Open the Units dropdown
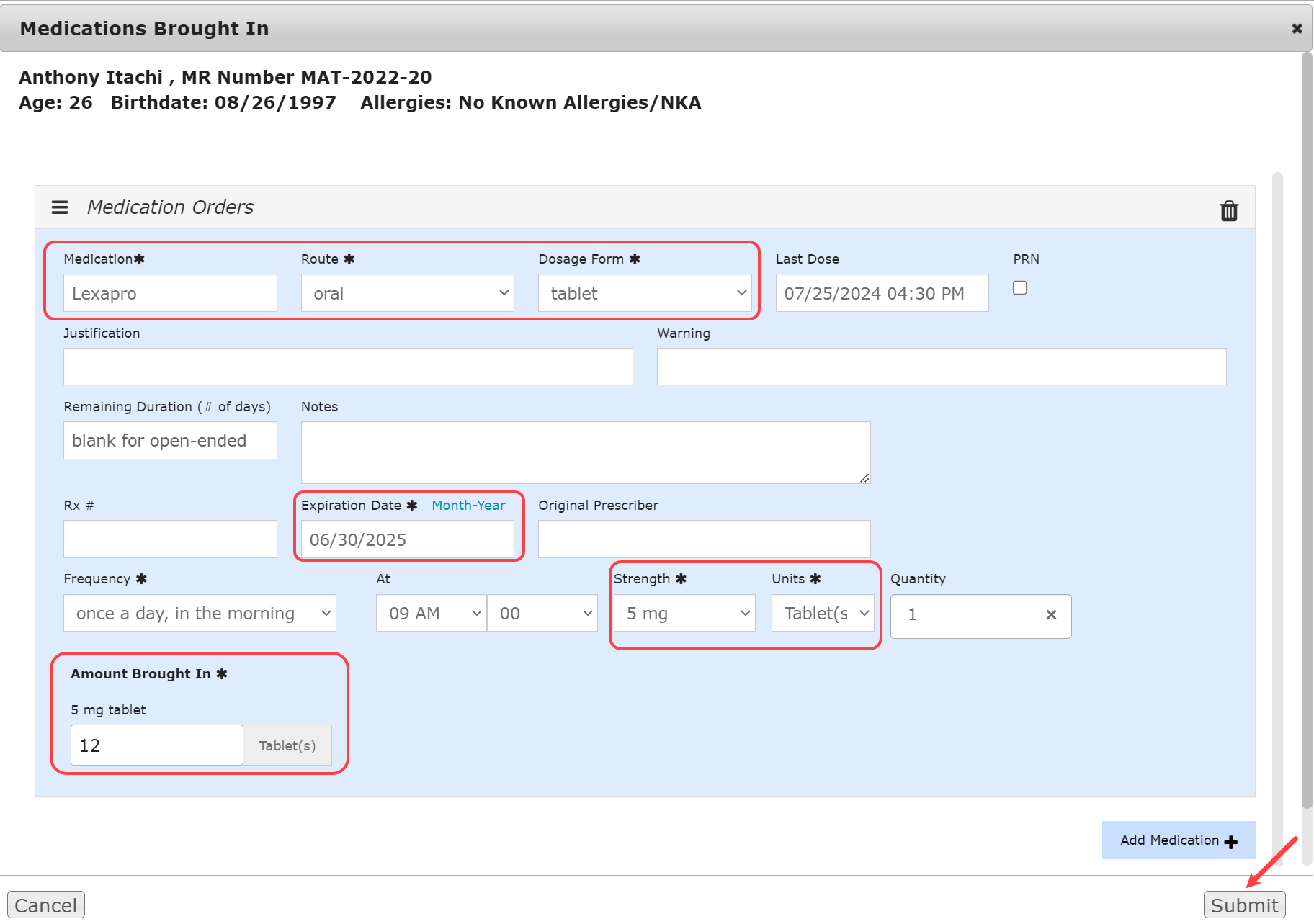 [822, 614]
